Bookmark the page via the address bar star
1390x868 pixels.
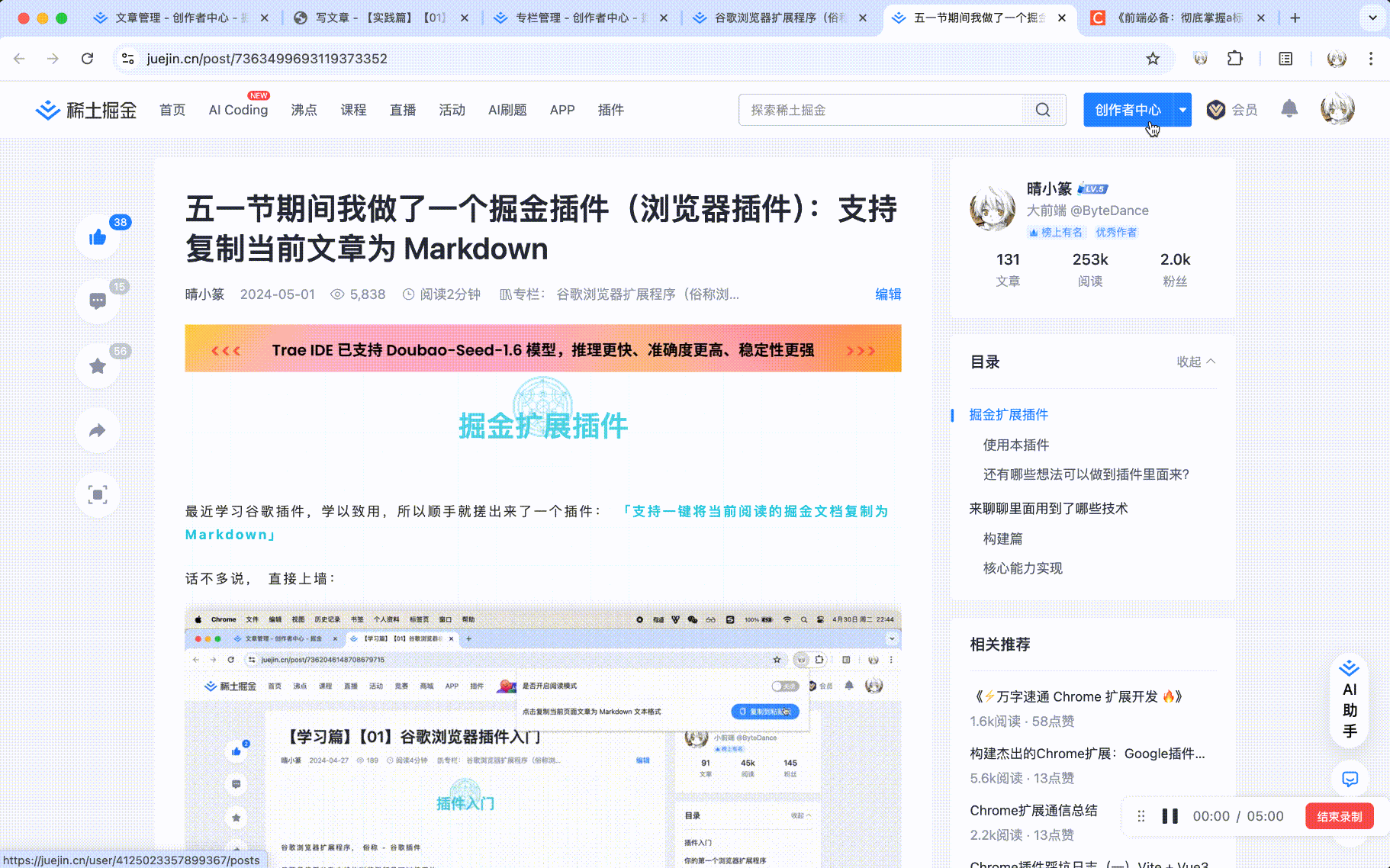(x=1154, y=58)
